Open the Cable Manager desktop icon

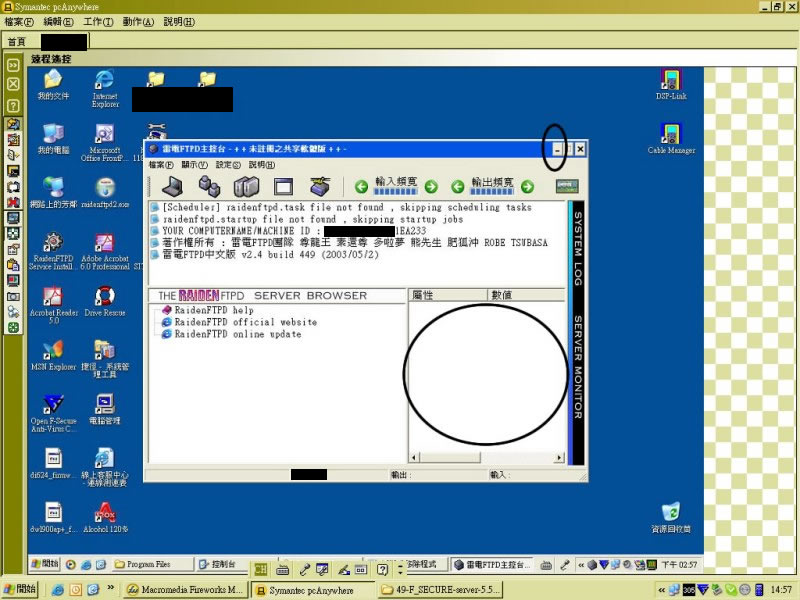[x=671, y=134]
